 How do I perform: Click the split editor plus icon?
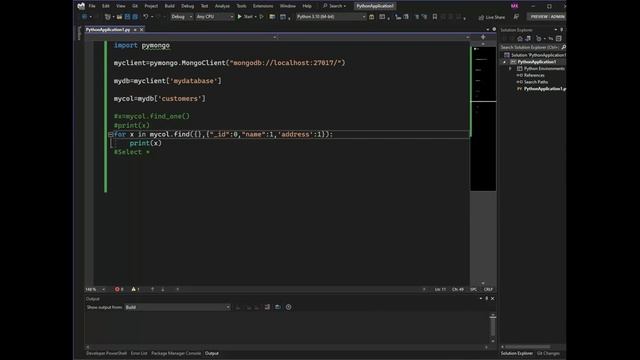pos(483,37)
